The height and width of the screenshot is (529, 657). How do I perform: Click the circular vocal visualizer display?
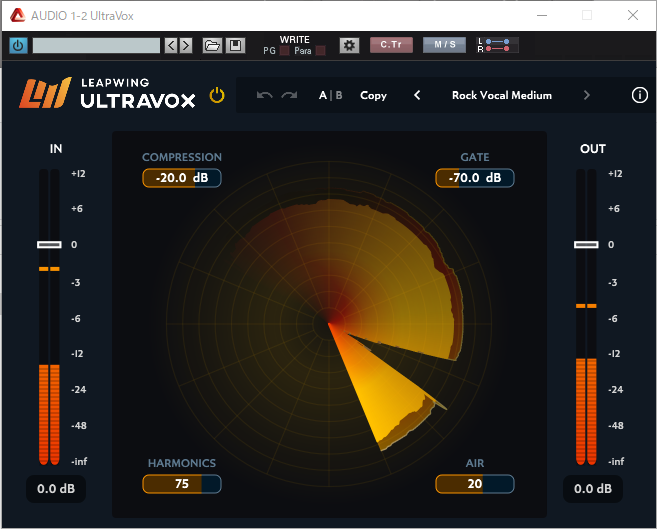329,324
